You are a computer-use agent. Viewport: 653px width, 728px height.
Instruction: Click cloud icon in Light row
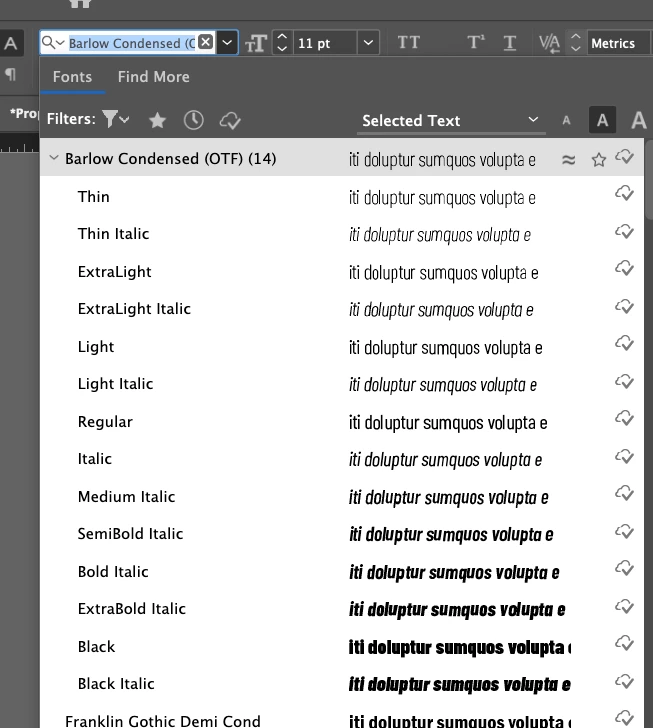click(625, 343)
